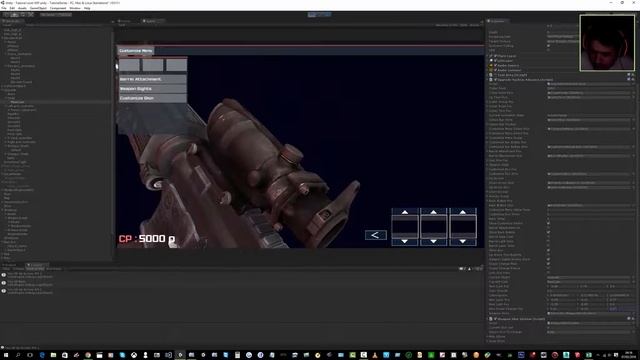Screen dimensions: 640x360
Task: Click the up arrow of the middle selector column
Action: coord(433,212)
